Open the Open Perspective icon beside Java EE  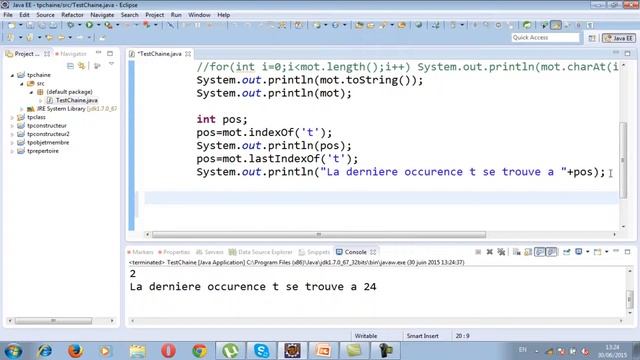(x=592, y=38)
